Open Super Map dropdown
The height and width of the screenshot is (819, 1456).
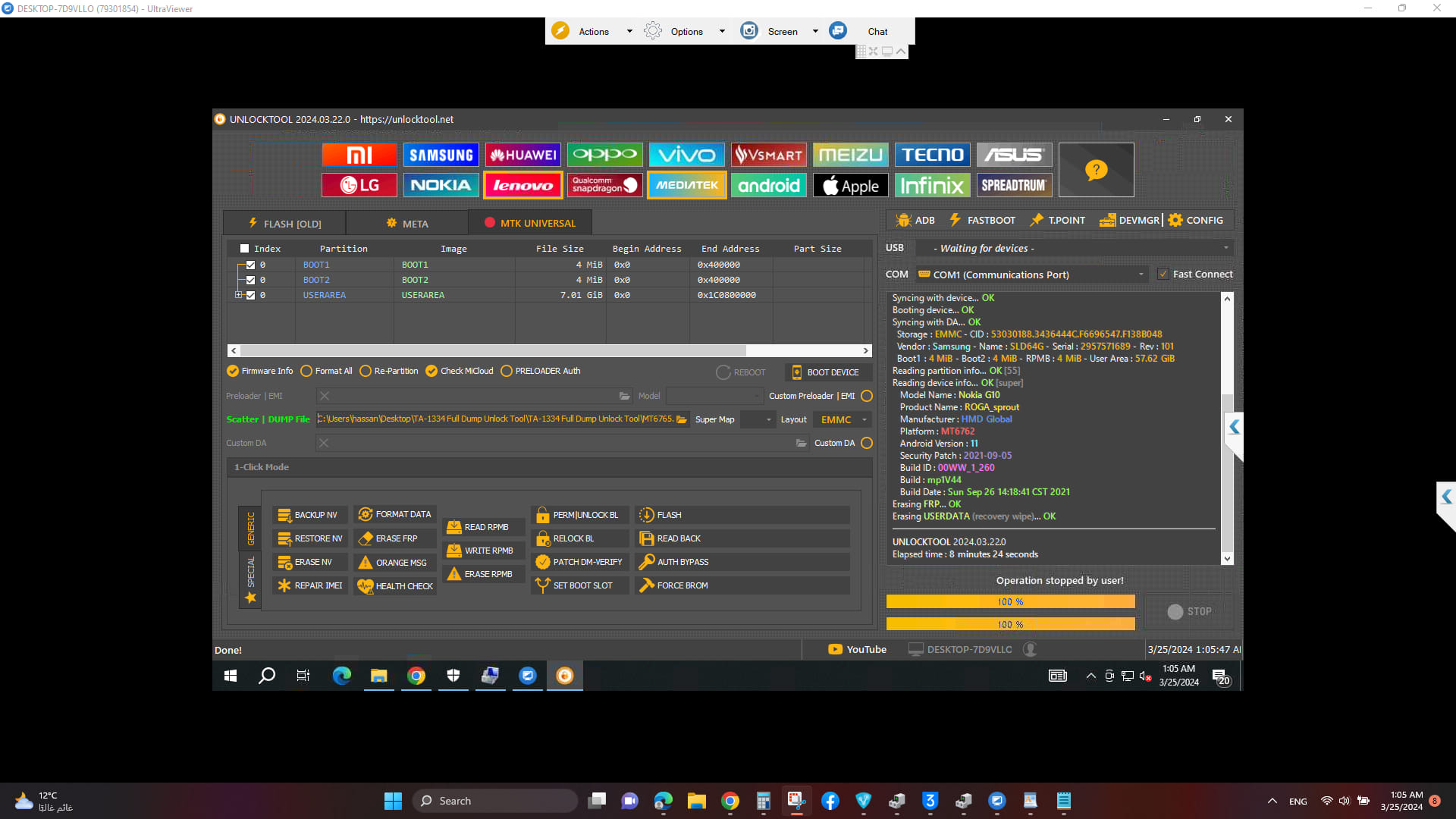757,419
